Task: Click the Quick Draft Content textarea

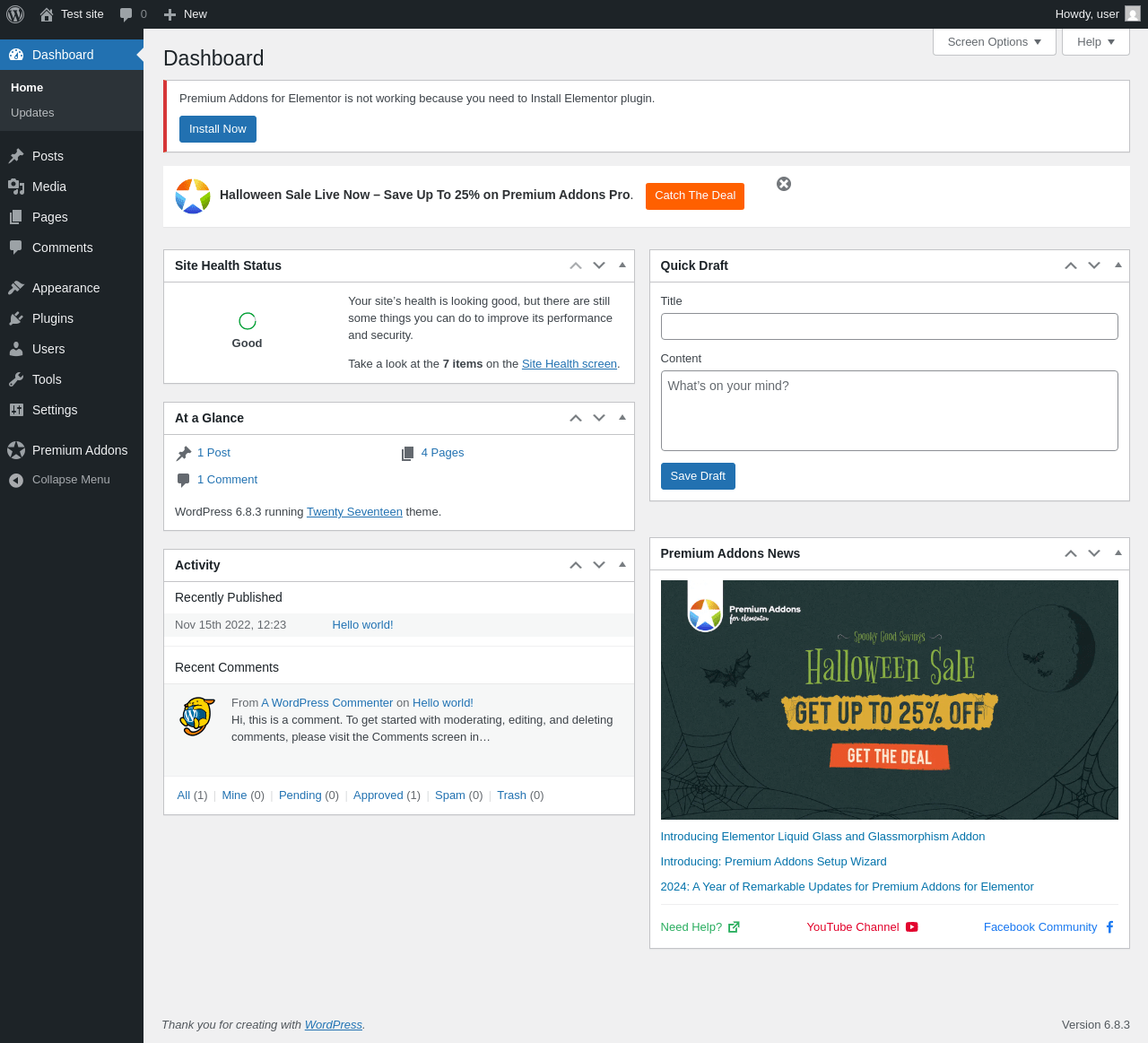Action: (x=890, y=411)
